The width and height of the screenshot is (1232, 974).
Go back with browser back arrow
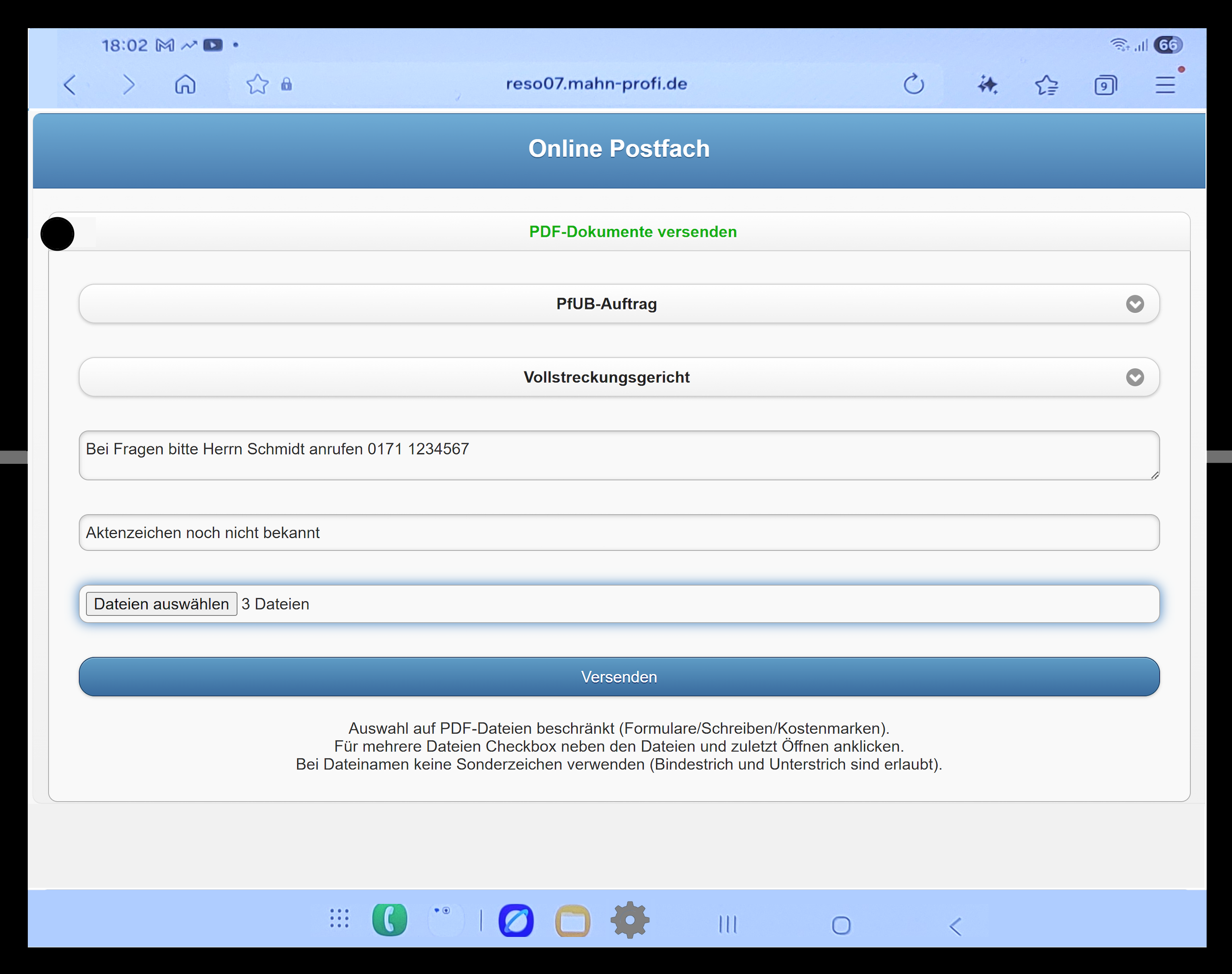pos(70,85)
